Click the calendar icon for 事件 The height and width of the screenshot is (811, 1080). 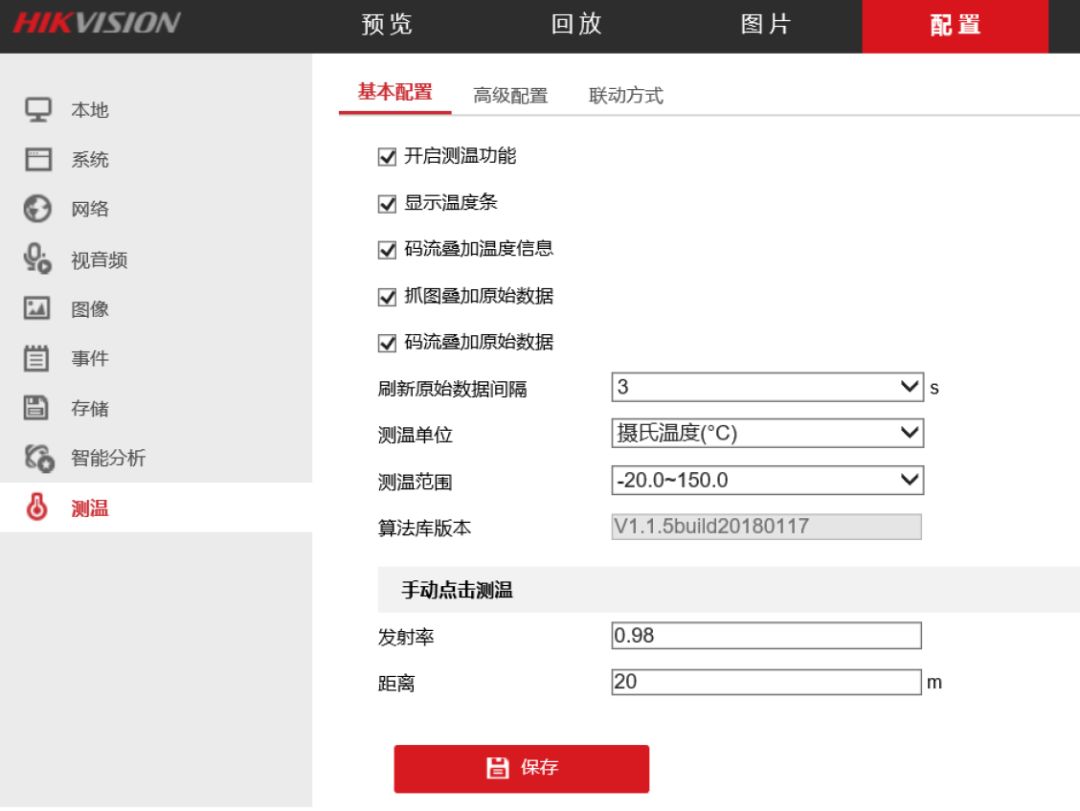point(37,358)
